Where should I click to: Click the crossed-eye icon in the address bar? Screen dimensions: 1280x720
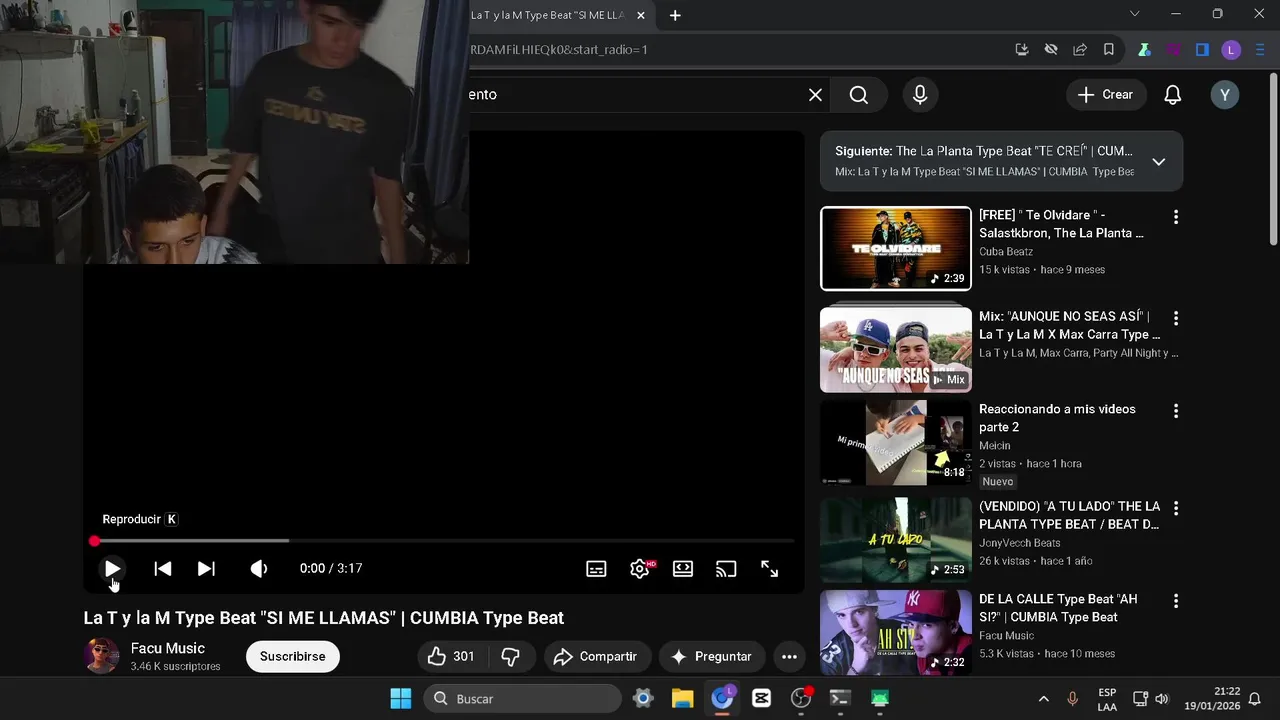tap(1051, 49)
